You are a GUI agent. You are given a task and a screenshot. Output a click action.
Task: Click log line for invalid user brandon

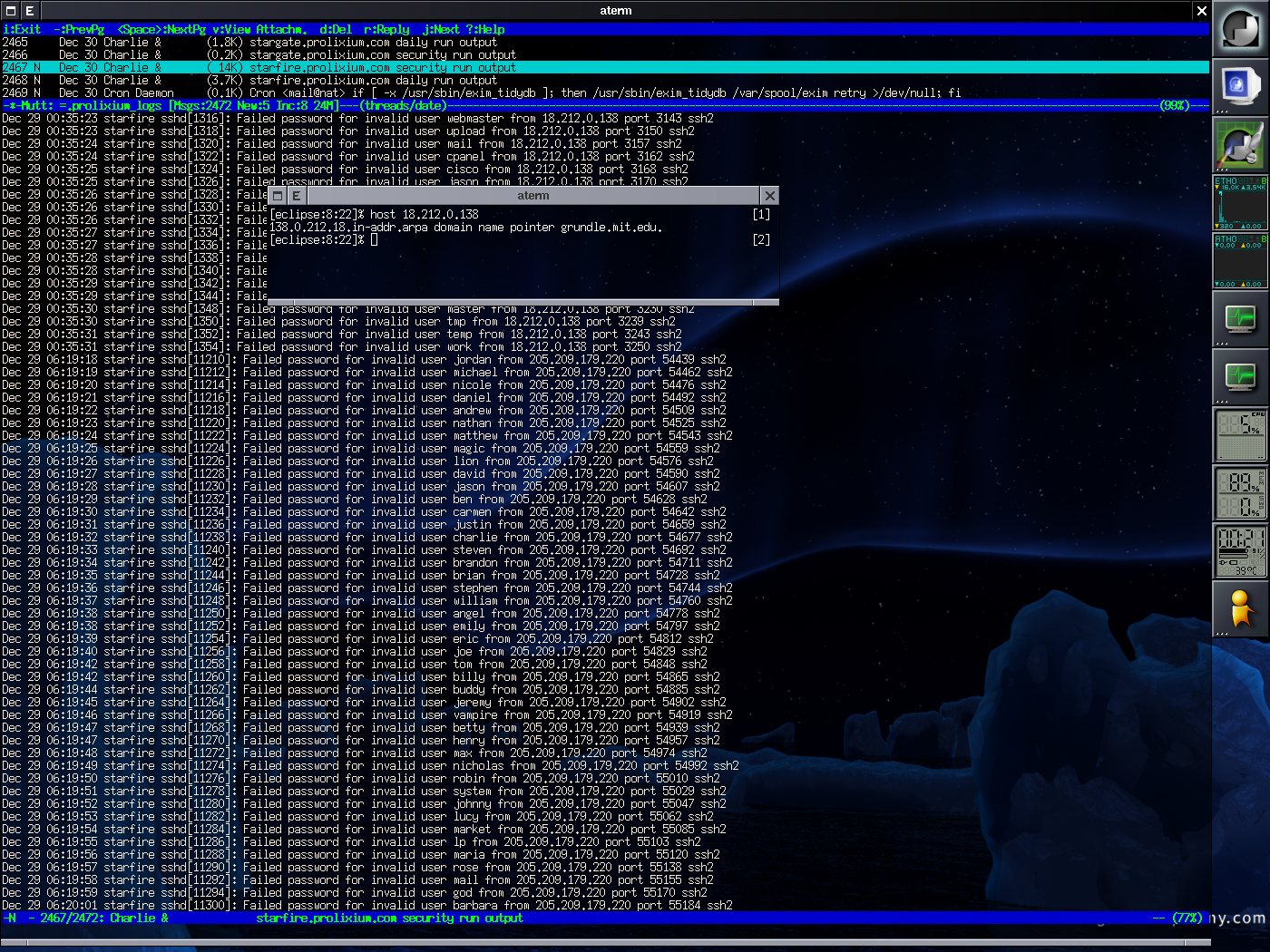(367, 562)
